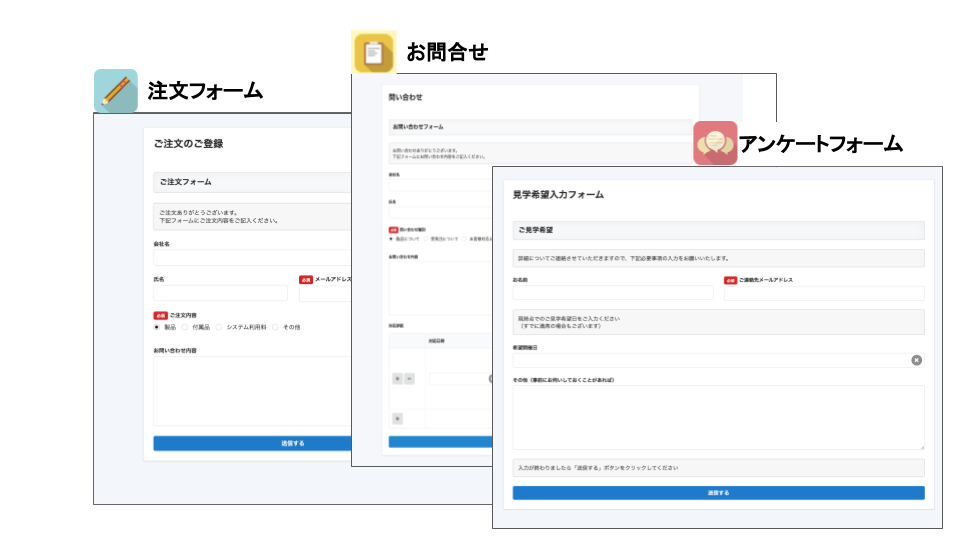Submit the 見学希望入力フォーム with 送信する
The height and width of the screenshot is (540, 960).
coord(718,493)
